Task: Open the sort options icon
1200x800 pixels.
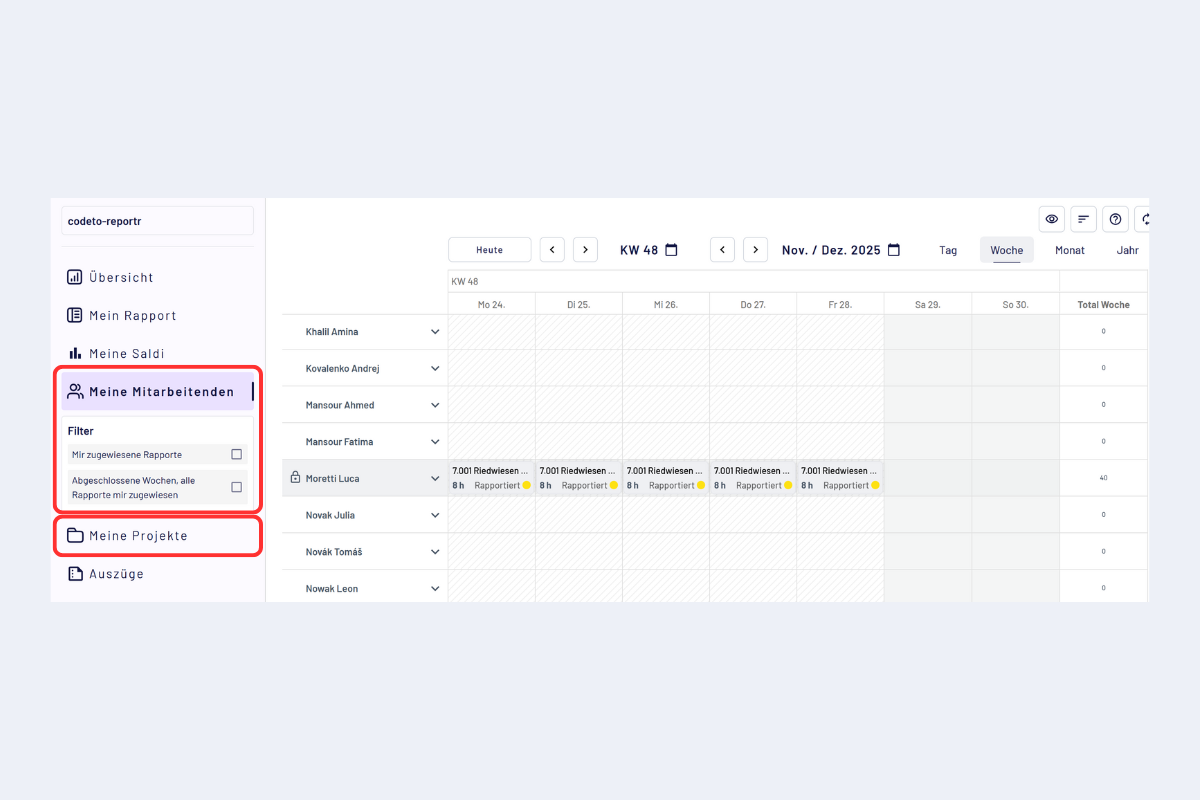Action: [x=1083, y=219]
